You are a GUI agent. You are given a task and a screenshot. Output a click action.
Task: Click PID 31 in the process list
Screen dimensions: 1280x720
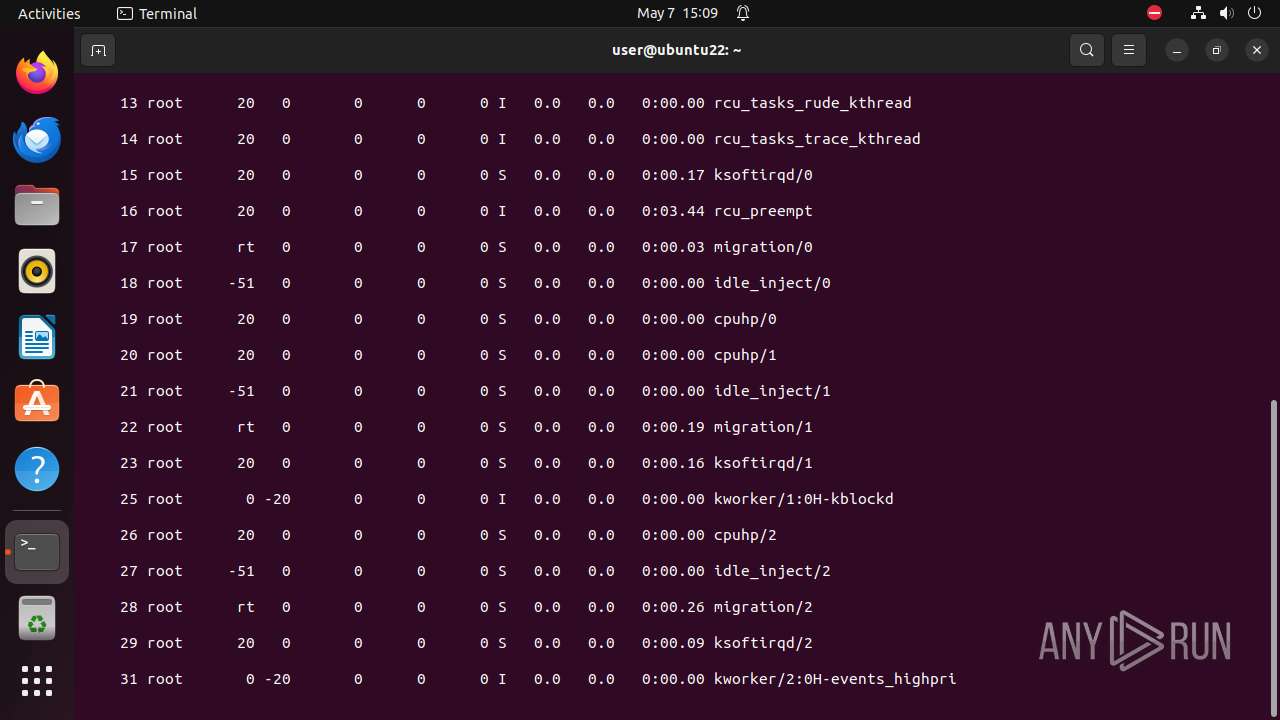[x=129, y=679]
